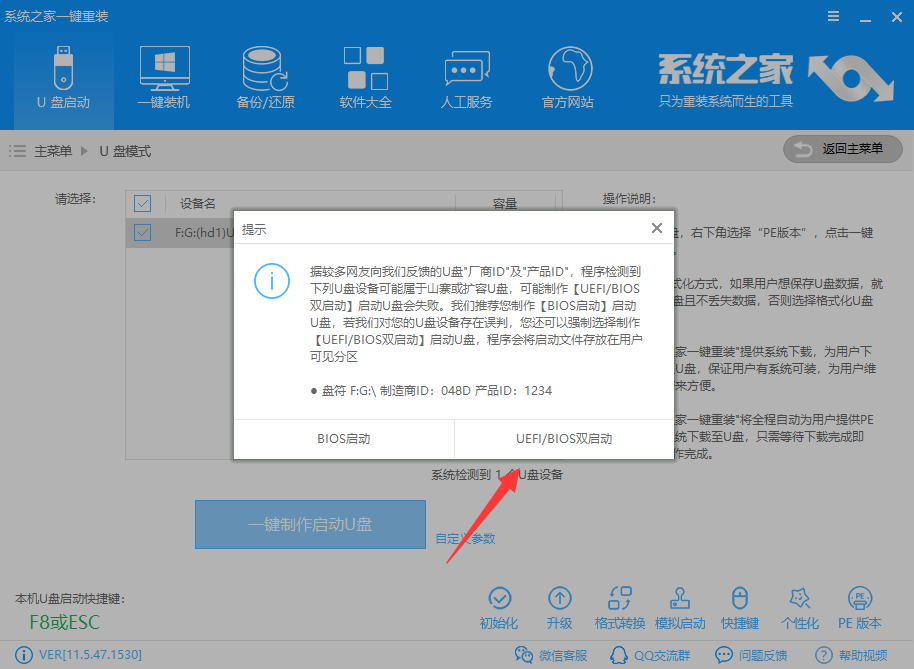Choose UEFI/BIOS双启动 in the prompt
This screenshot has height=669, width=914.
point(564,440)
